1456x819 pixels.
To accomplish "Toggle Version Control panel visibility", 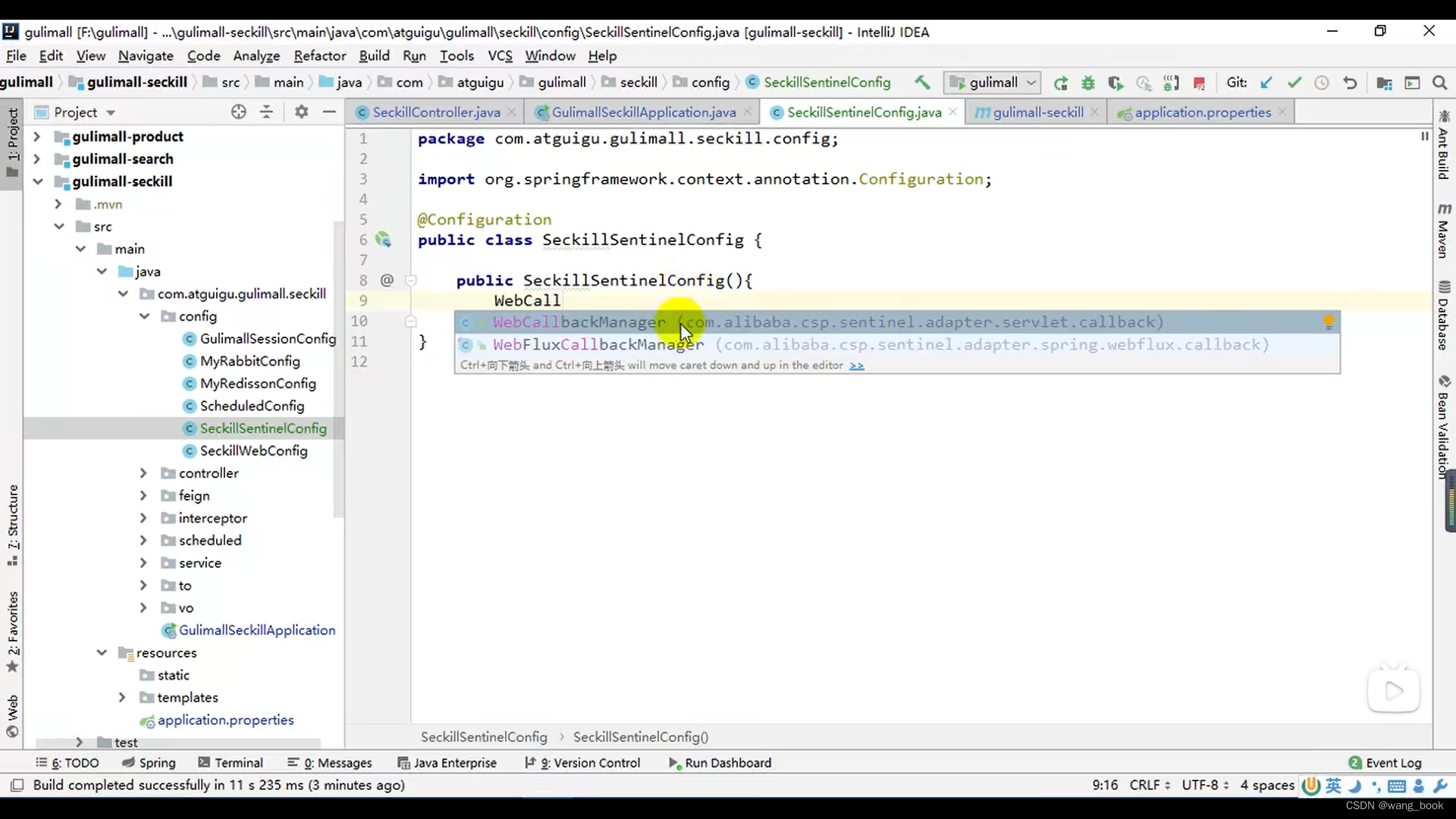I will click(x=590, y=763).
